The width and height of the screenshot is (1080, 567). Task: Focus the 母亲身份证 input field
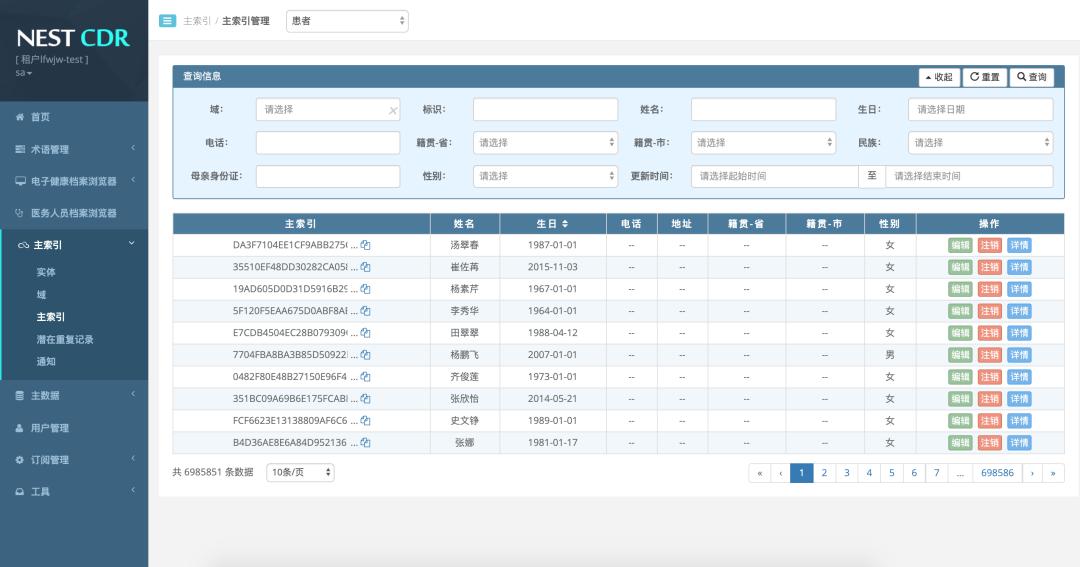(328, 176)
